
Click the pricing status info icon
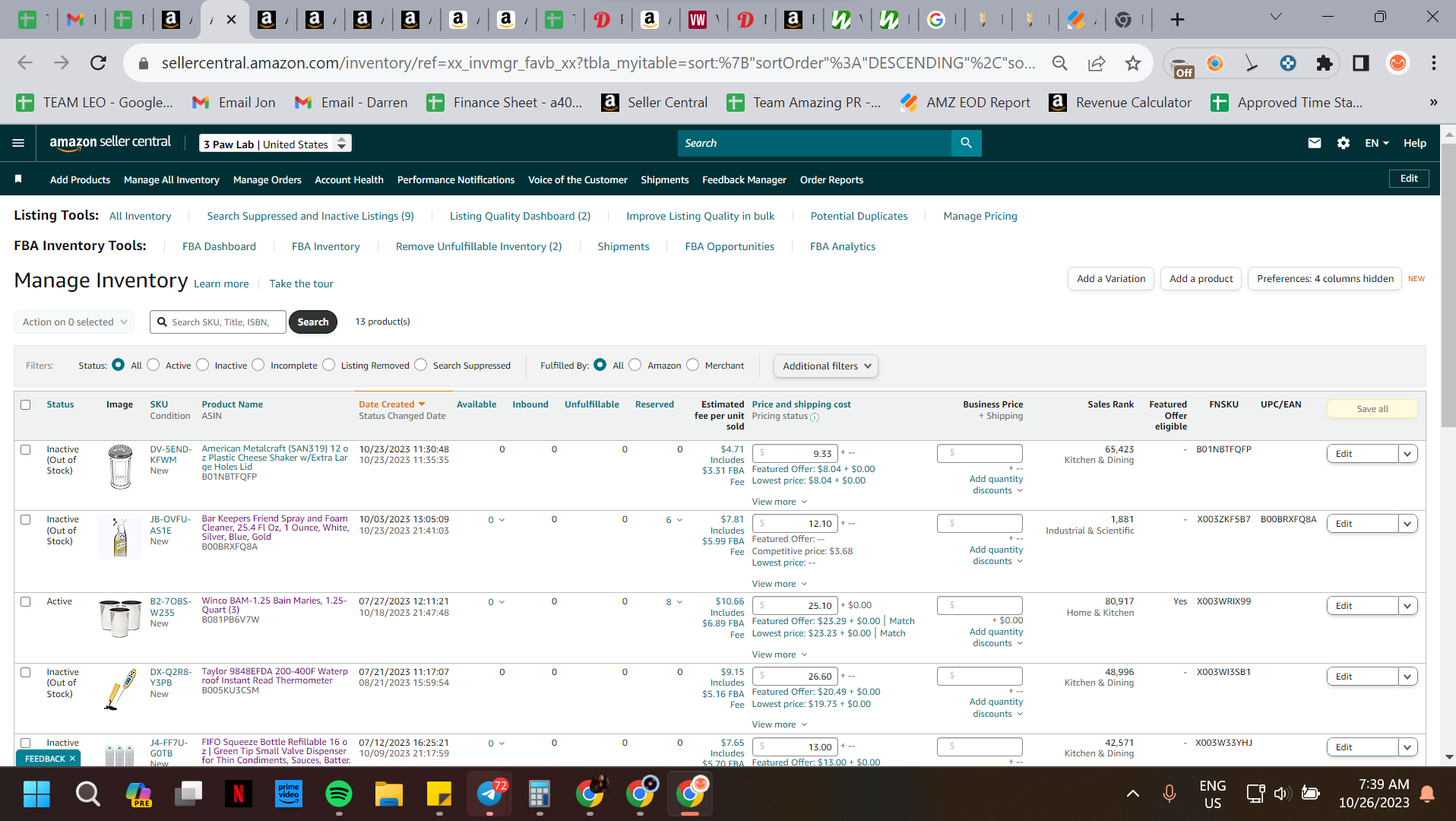[x=815, y=417]
